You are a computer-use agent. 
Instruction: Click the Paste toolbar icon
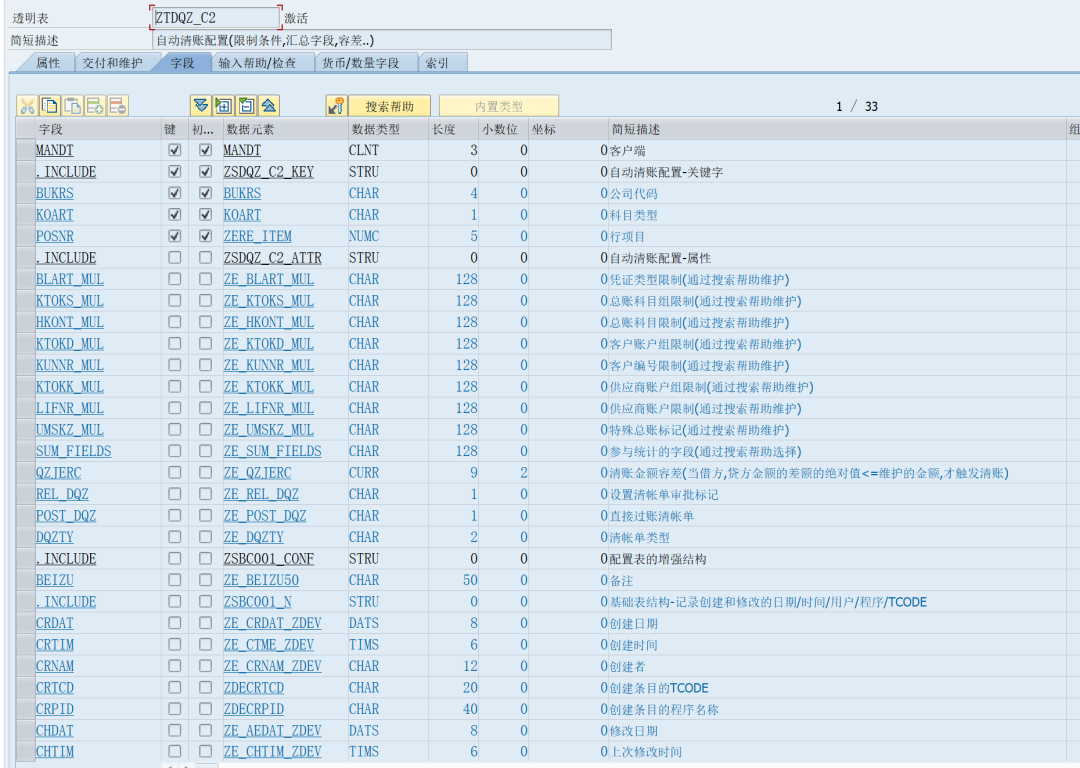[x=72, y=106]
